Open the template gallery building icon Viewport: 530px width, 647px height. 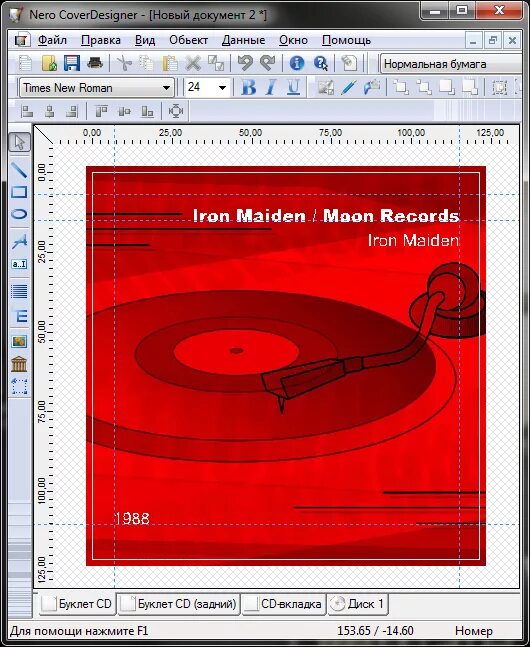click(x=19, y=364)
